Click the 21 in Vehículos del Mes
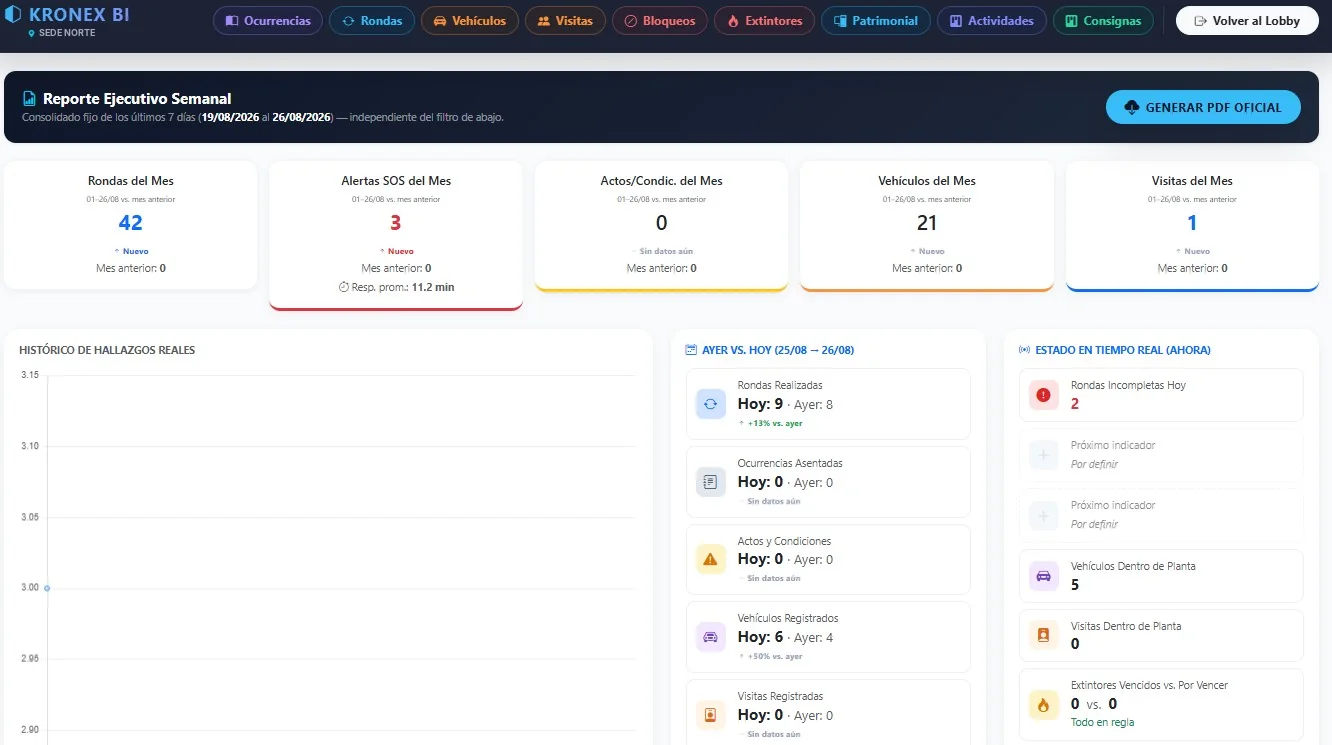This screenshot has width=1332, height=745. coord(927,223)
